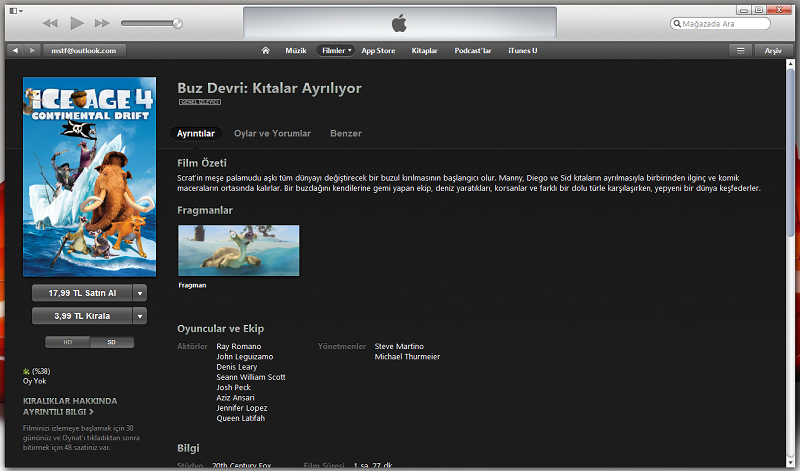Click the vertical scrollbar thumb
Viewport: 800px width, 471px height.
[790, 153]
